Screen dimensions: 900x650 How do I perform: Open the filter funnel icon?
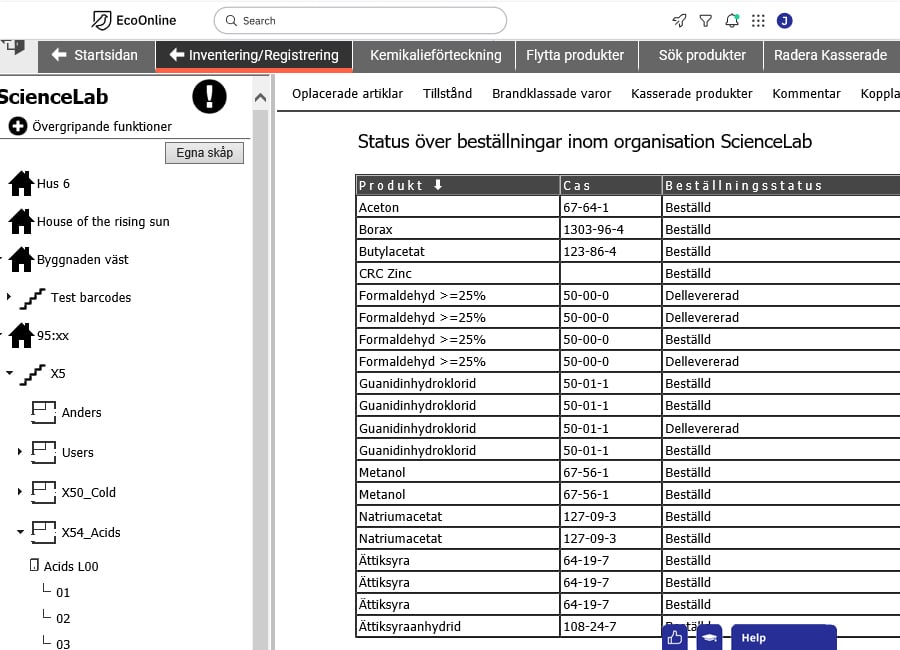(705, 21)
